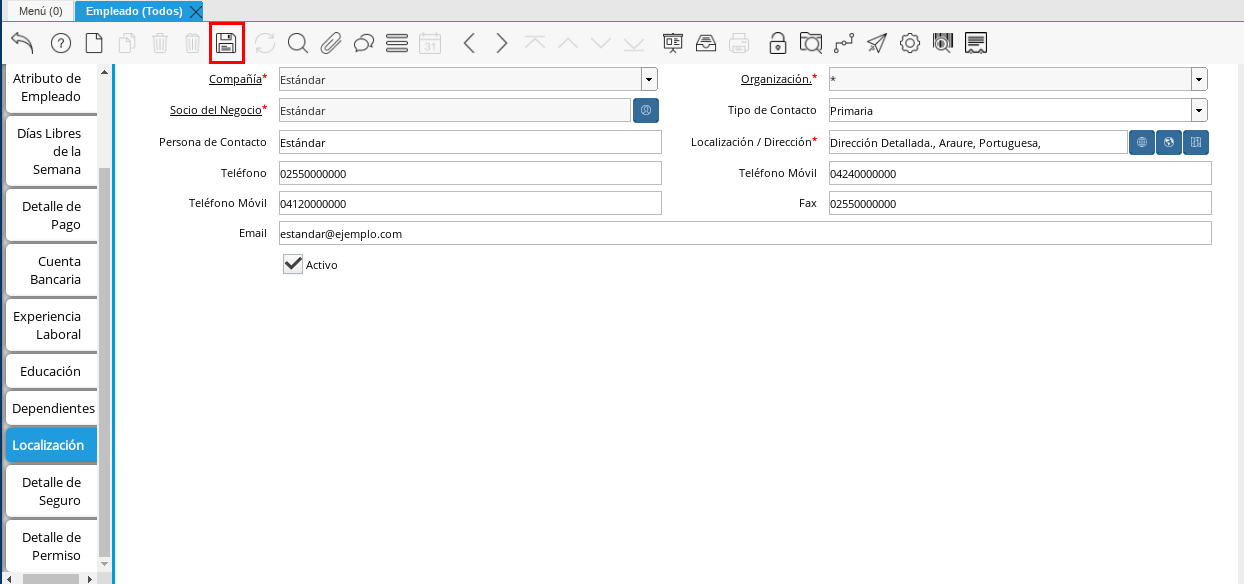Open zoom across folder-magnifier icon

(811, 43)
